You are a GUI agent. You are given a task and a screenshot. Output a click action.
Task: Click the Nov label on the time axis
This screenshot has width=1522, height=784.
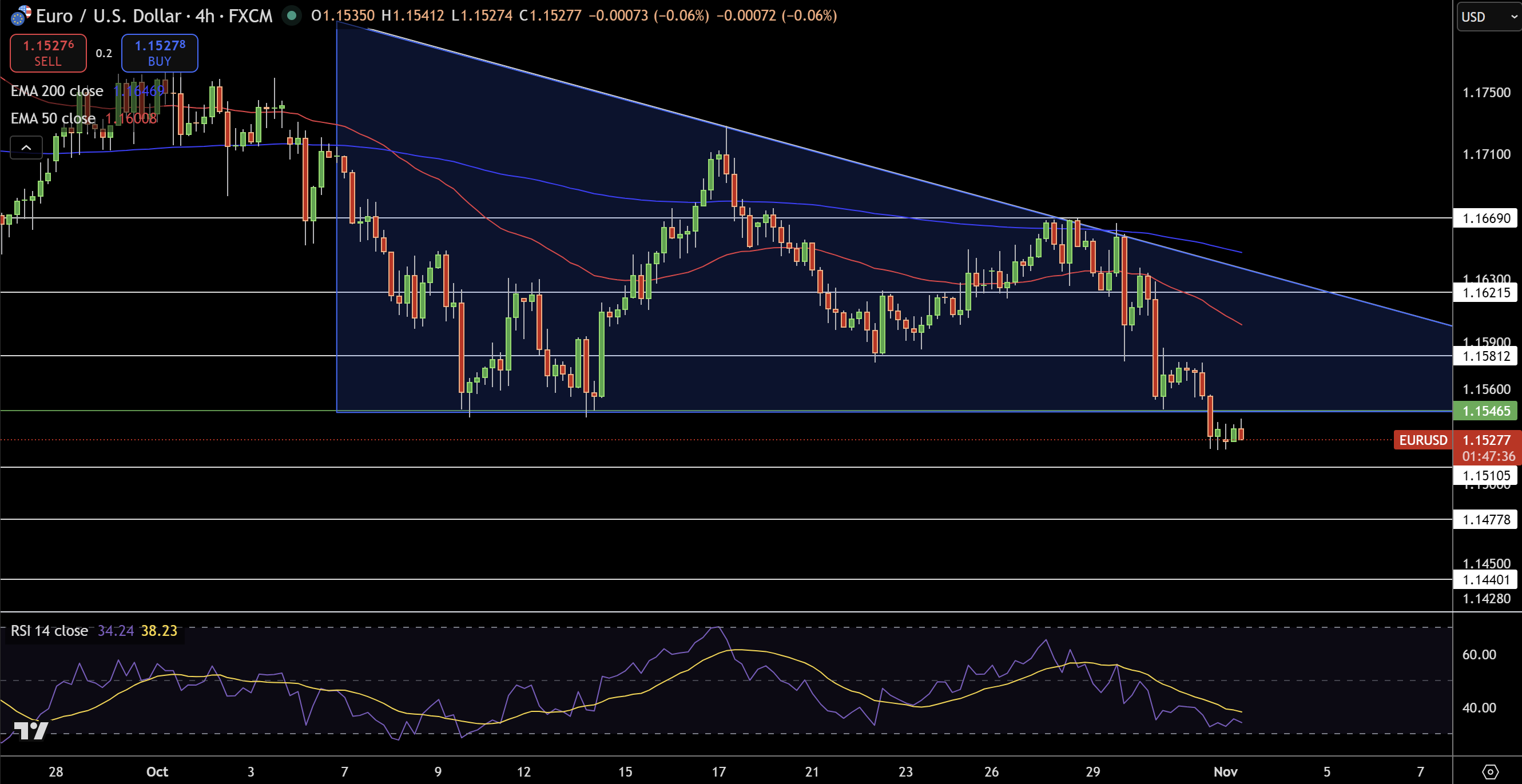click(x=1225, y=771)
